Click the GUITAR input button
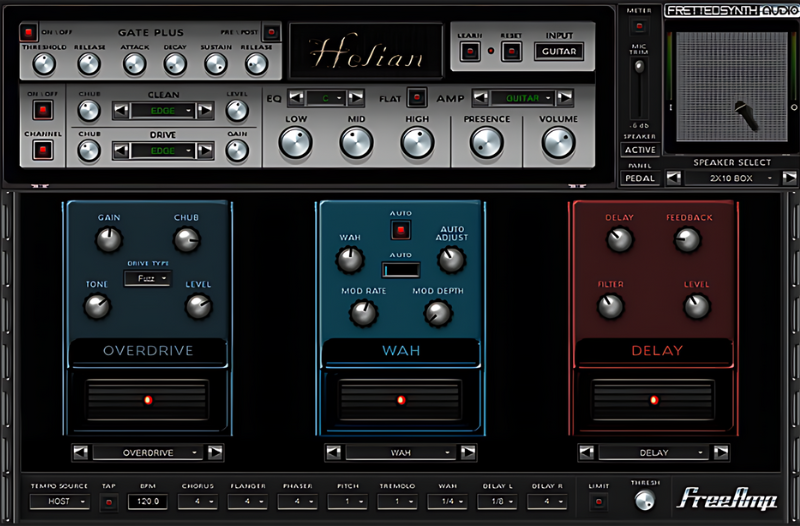 (559, 52)
